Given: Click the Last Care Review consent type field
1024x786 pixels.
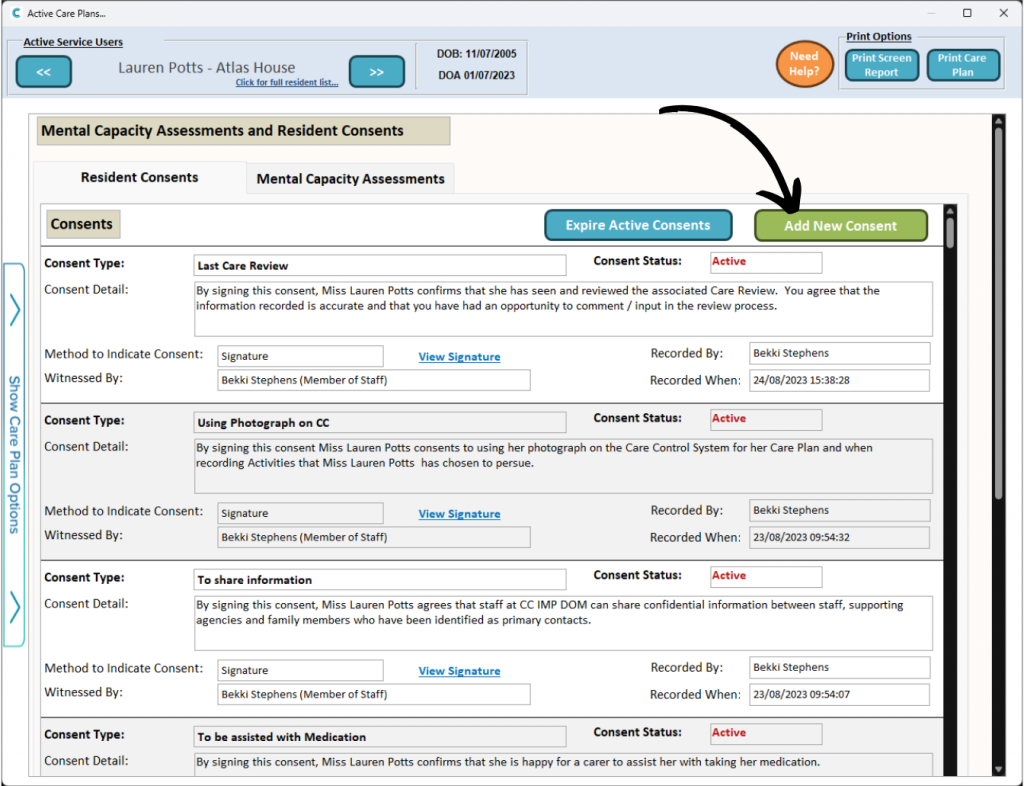Looking at the screenshot, I should [x=380, y=266].
